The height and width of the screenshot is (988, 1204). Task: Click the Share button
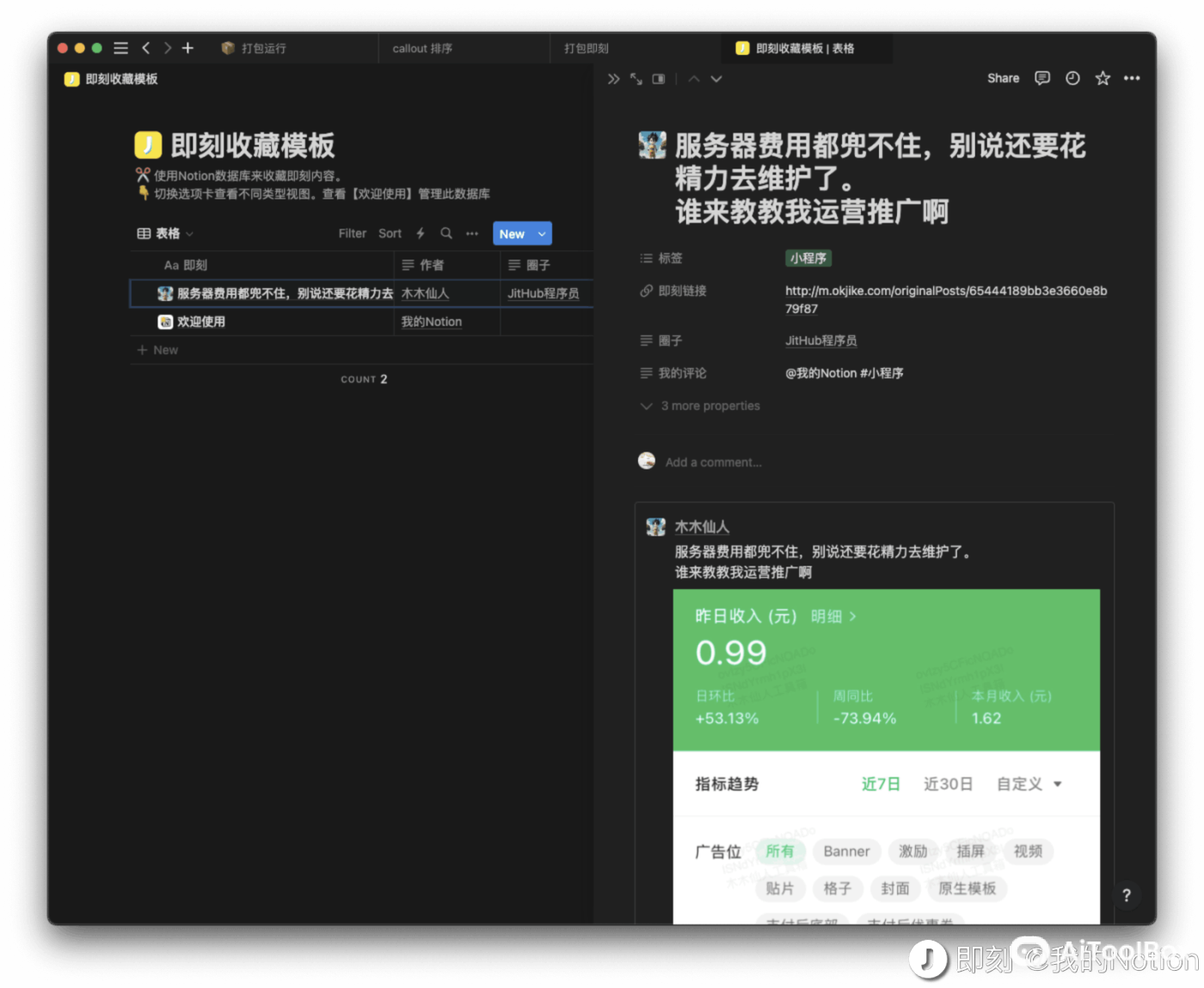[1003, 78]
